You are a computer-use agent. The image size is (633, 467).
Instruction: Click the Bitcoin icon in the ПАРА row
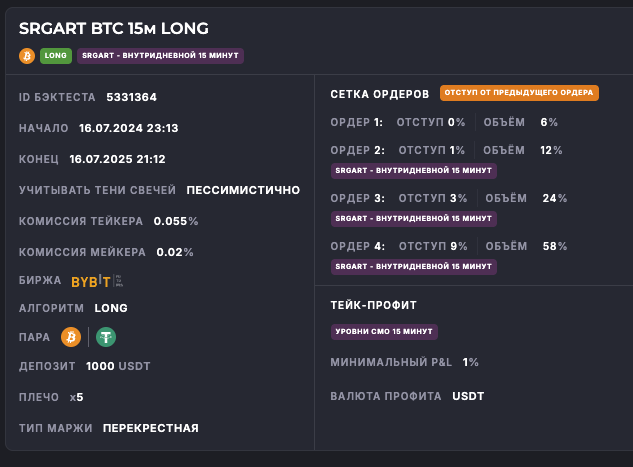(70, 337)
